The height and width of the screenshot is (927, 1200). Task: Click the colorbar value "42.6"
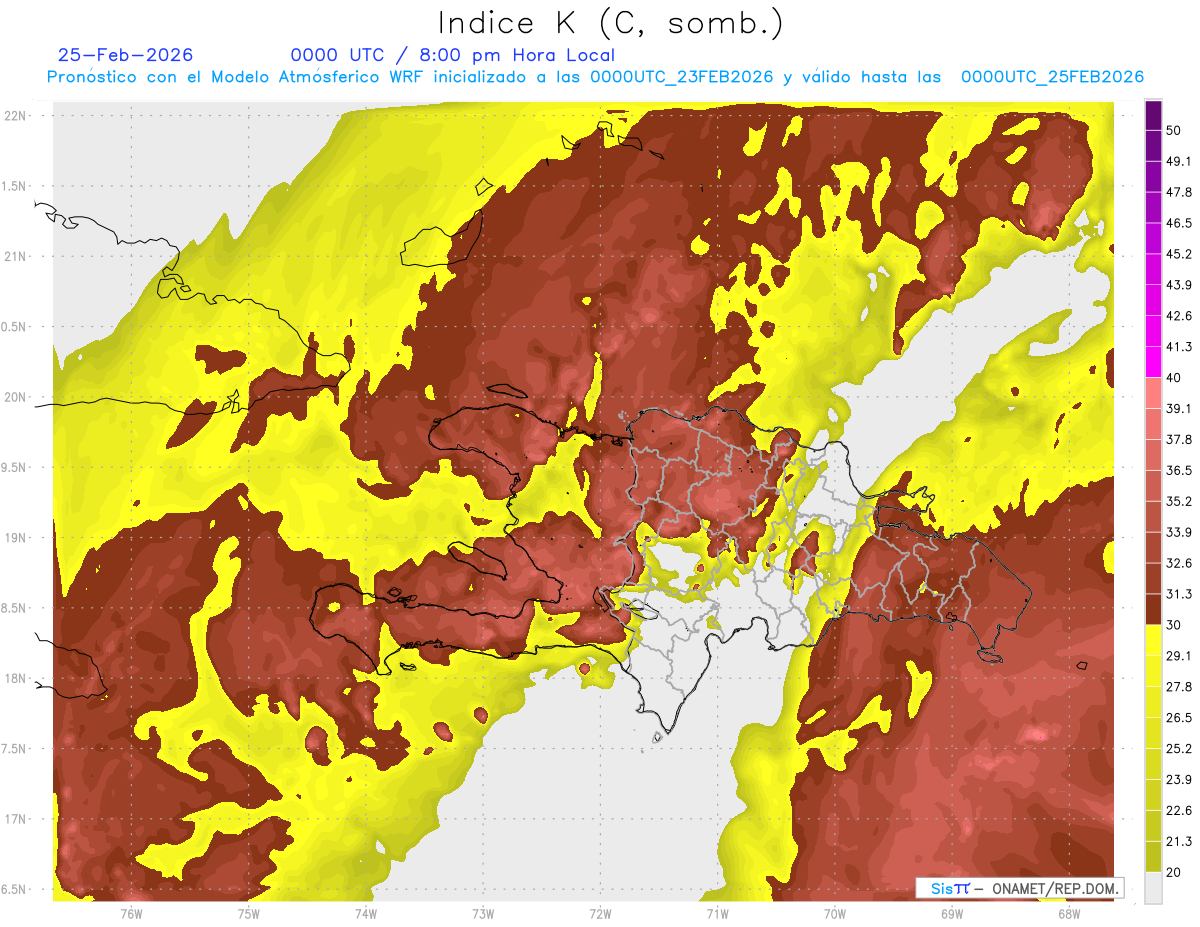(1179, 316)
